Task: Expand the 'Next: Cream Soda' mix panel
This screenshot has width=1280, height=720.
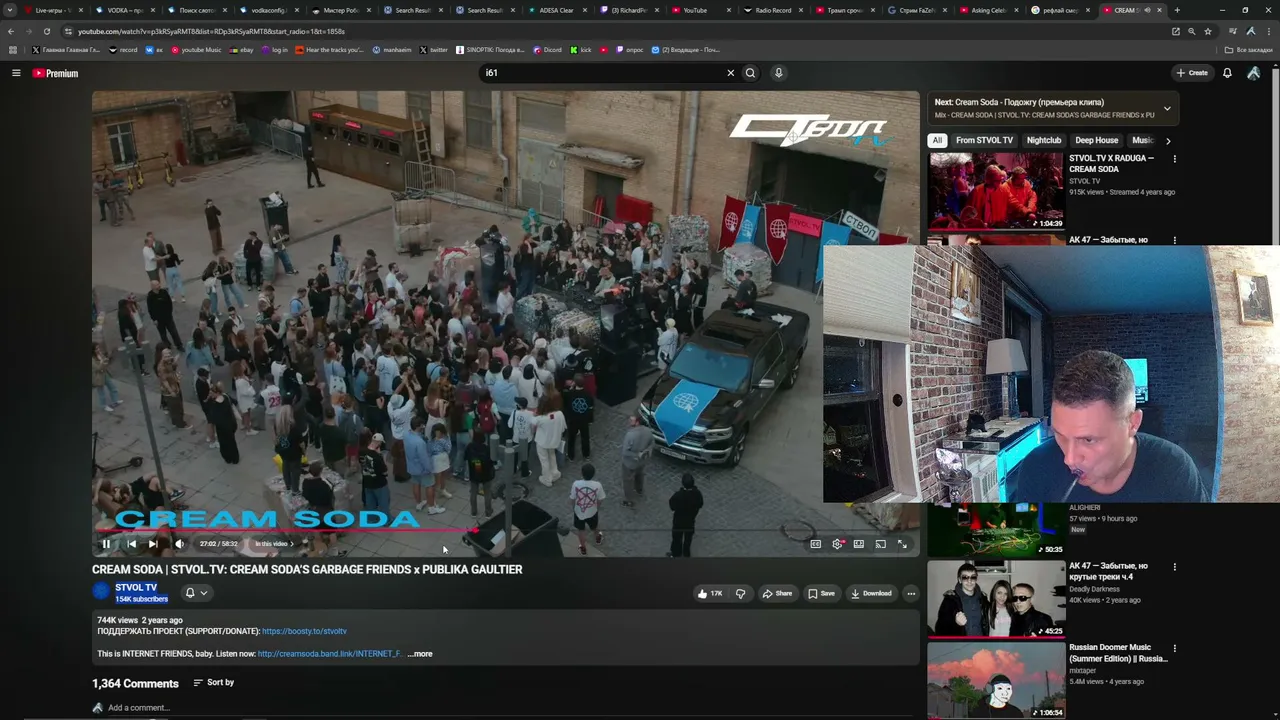Action: [x=1167, y=108]
